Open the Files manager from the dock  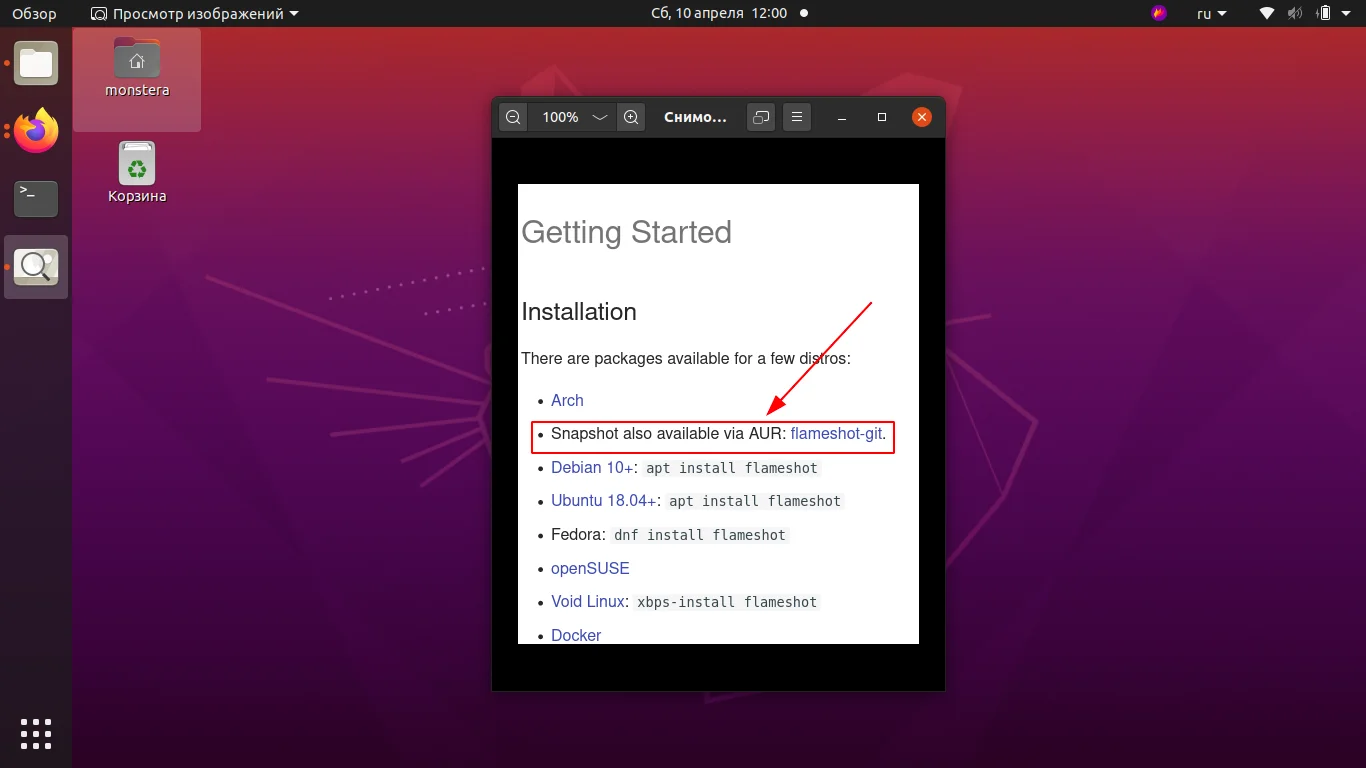click(x=35, y=63)
